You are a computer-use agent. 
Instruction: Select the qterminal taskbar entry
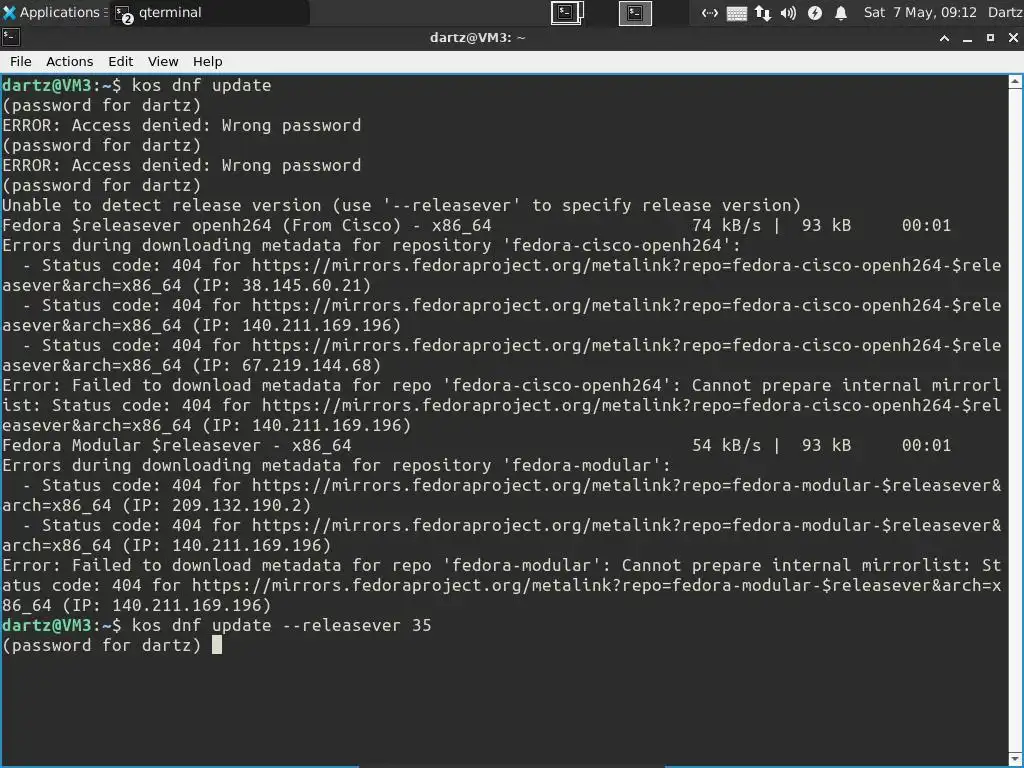210,12
